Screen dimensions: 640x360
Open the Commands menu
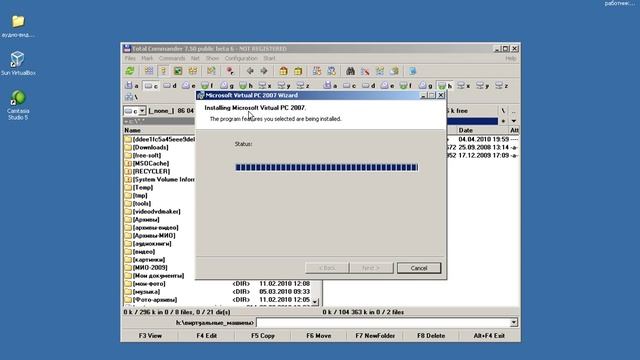172,58
